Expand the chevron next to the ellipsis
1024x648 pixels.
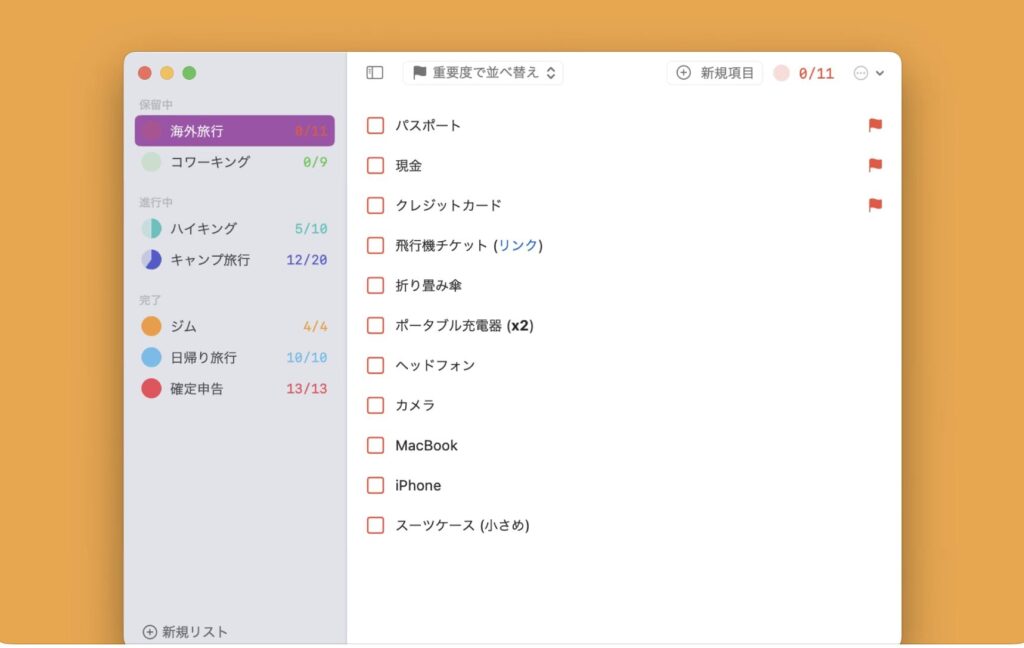click(x=880, y=73)
